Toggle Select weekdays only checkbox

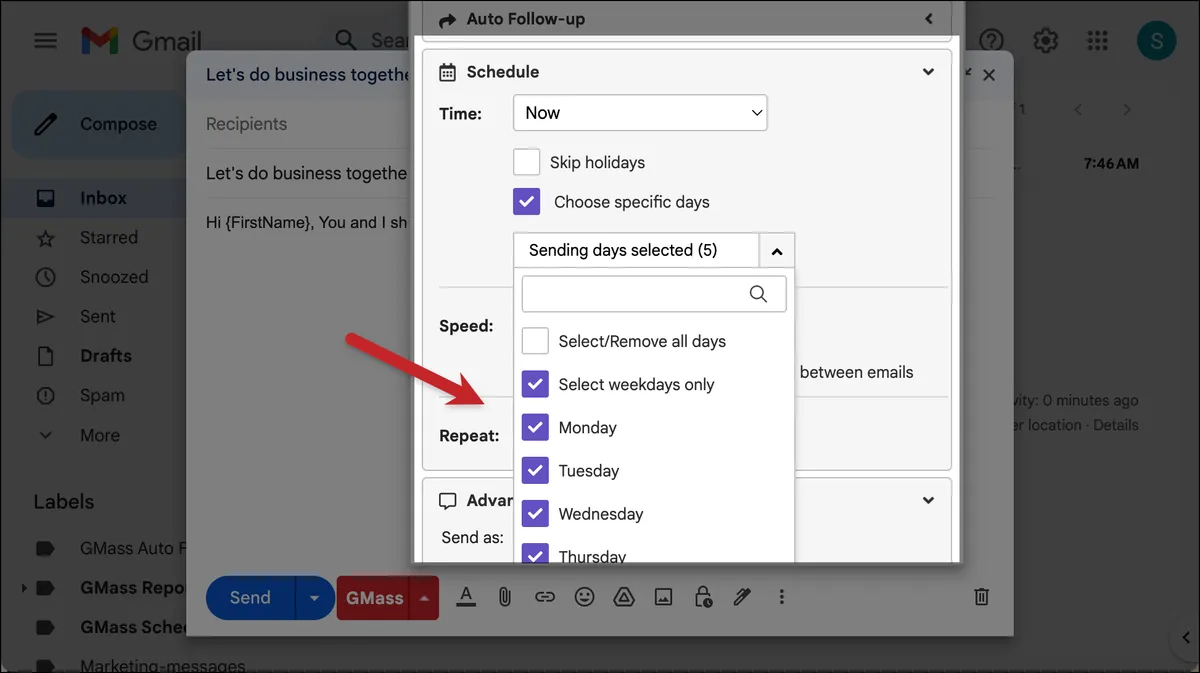[535, 384]
